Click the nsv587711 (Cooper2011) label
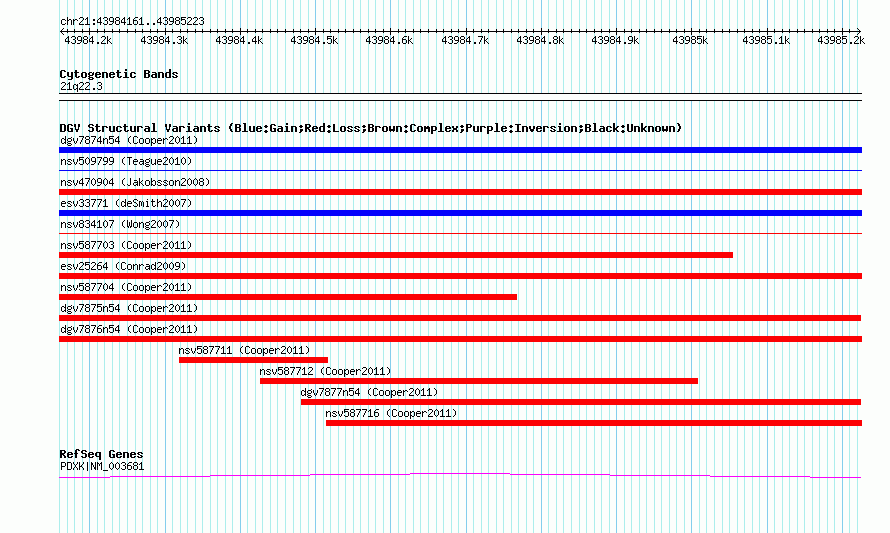890x533 pixels. click(244, 350)
